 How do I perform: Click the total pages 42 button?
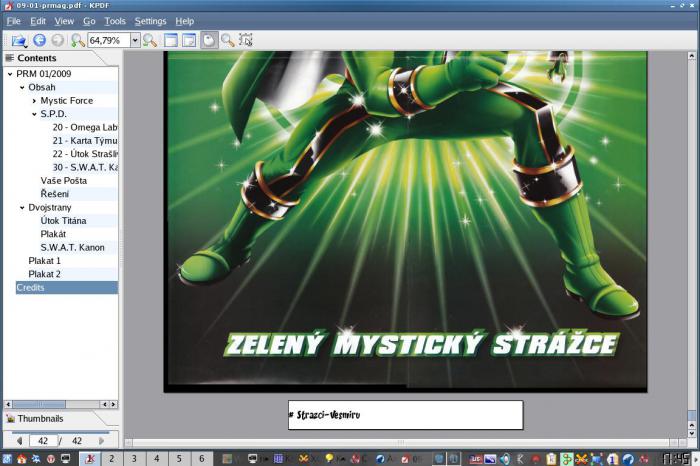click(x=77, y=441)
